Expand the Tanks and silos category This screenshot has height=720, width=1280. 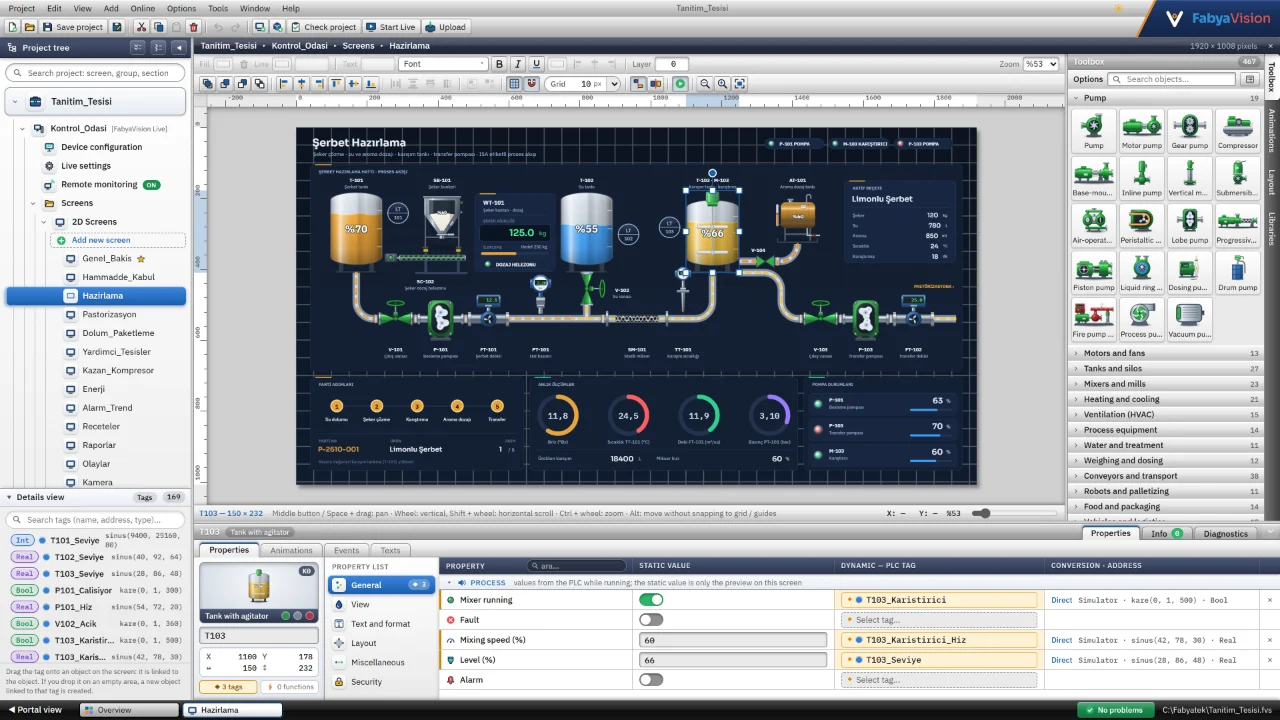tap(1167, 368)
